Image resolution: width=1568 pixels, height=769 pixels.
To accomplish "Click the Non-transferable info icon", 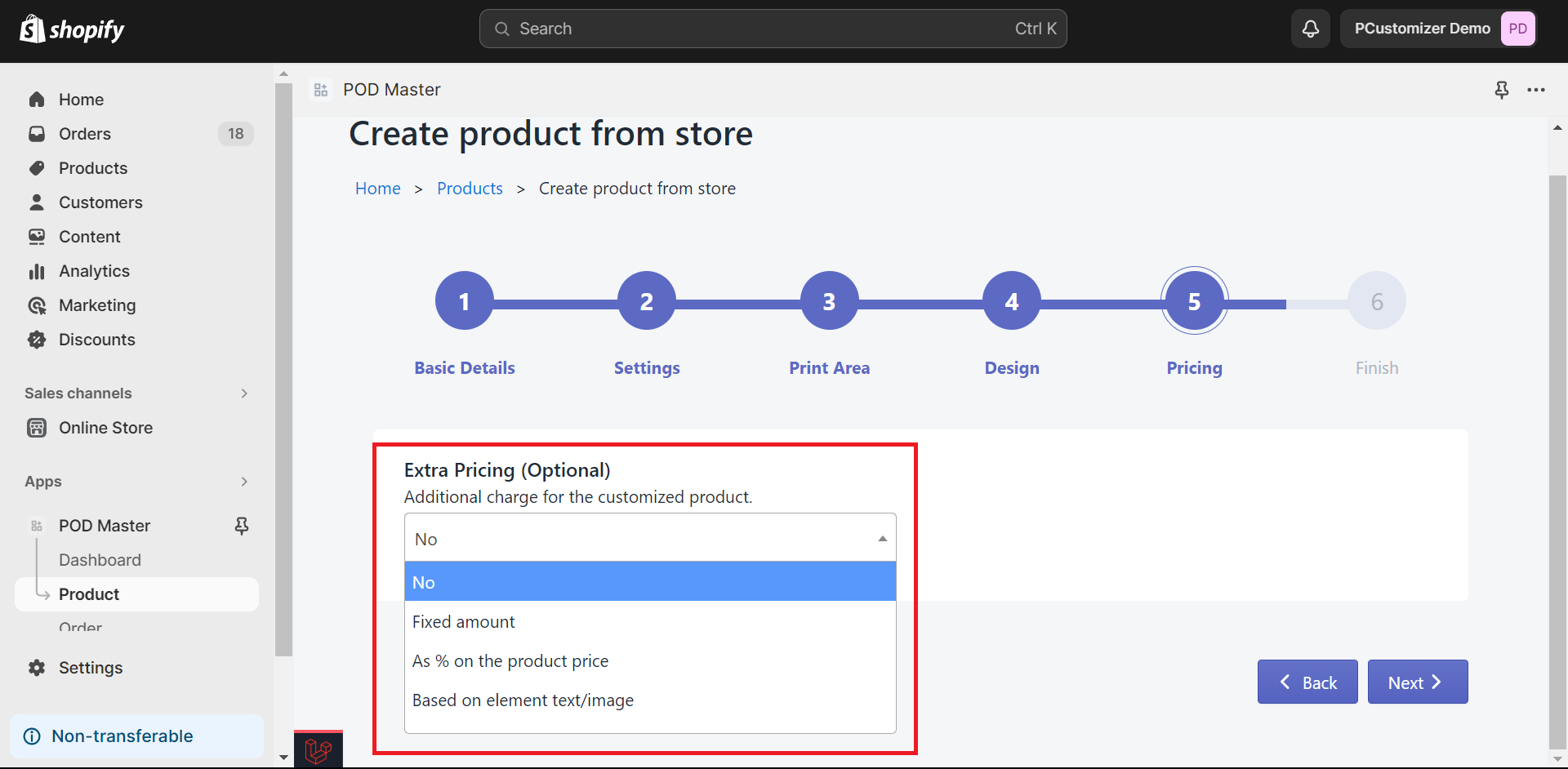I will 32,736.
